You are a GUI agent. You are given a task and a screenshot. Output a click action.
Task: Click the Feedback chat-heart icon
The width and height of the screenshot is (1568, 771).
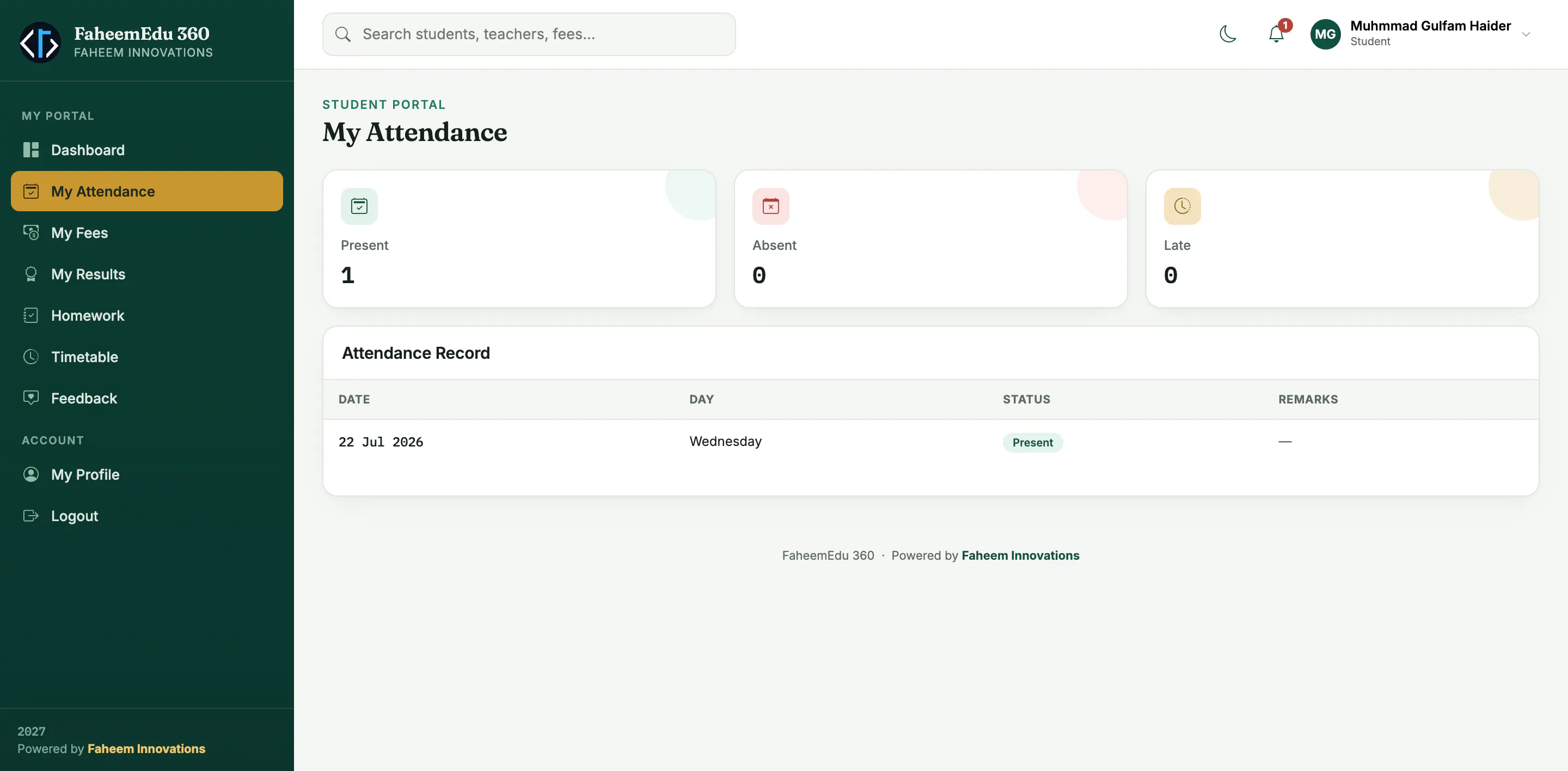coord(31,398)
